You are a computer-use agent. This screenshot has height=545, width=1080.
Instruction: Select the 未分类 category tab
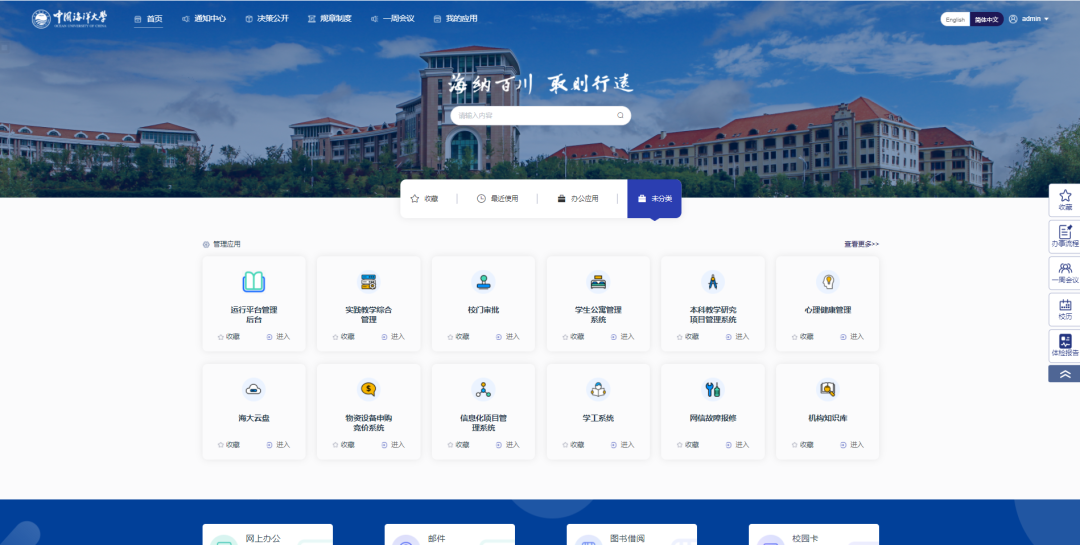[x=654, y=198]
